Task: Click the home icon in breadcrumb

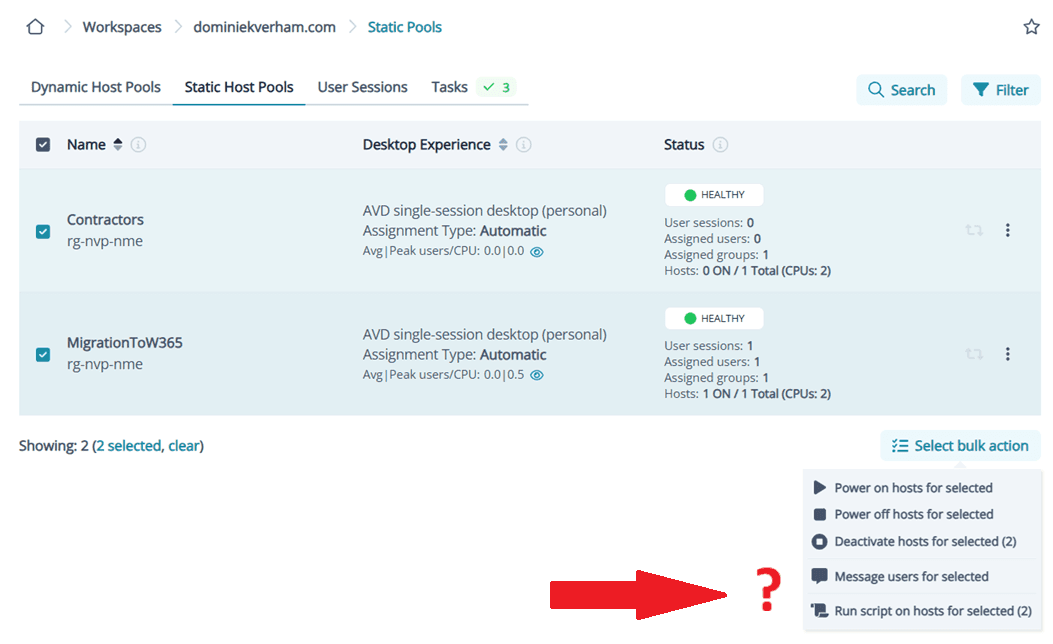Action: click(x=35, y=27)
